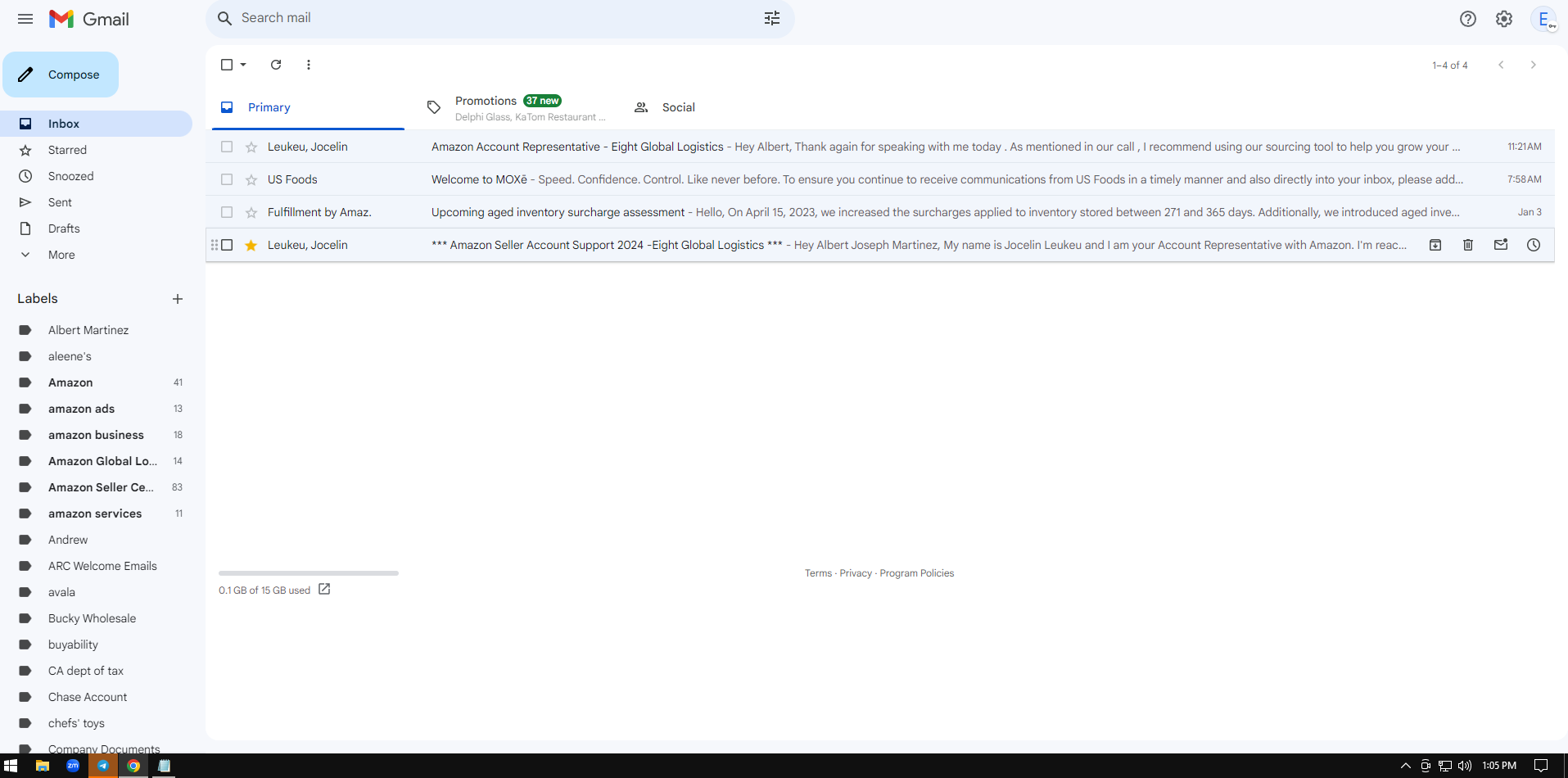Star the Fulfillment by Amaz. email

(251, 212)
